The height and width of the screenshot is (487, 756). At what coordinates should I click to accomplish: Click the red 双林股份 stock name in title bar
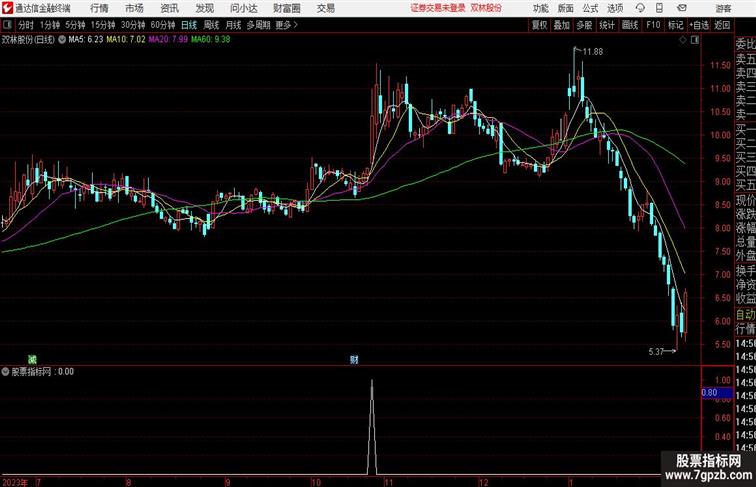click(486, 8)
